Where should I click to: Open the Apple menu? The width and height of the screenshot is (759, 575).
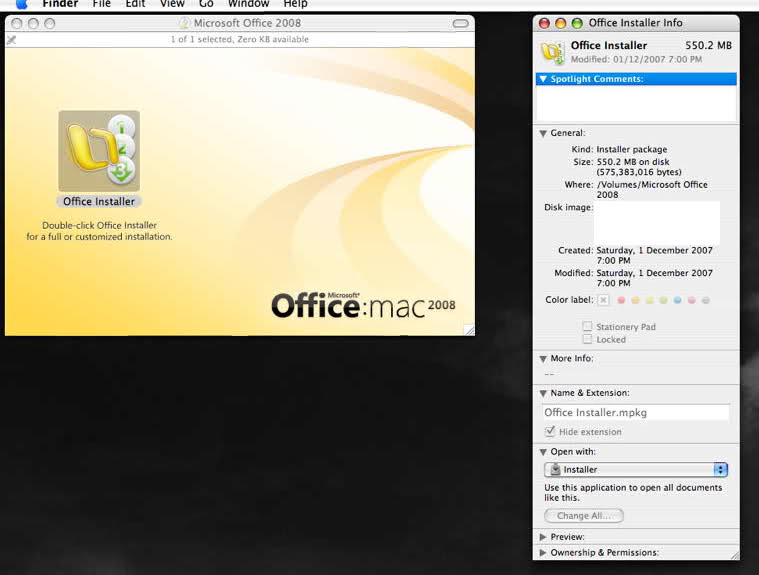22,4
